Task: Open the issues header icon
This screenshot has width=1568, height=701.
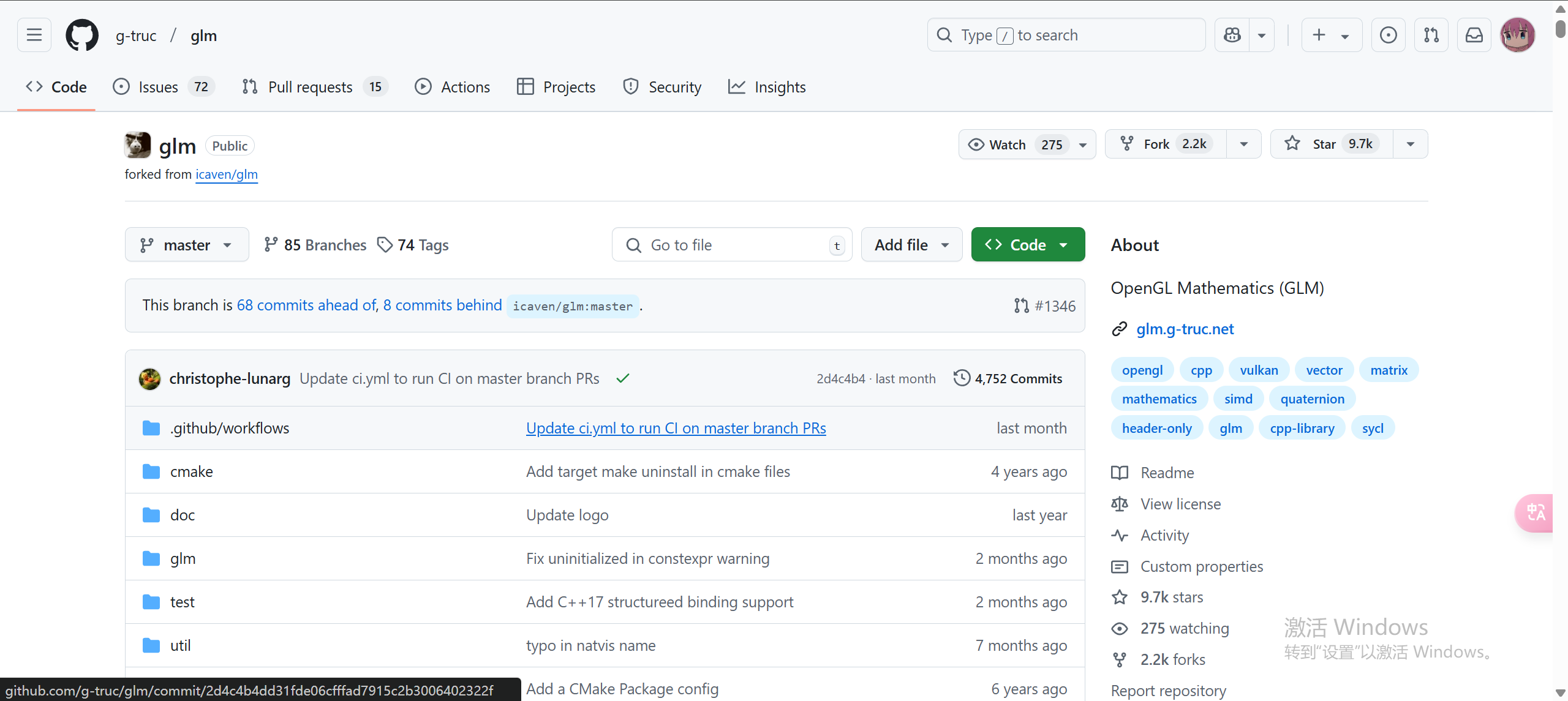Action: point(1388,35)
